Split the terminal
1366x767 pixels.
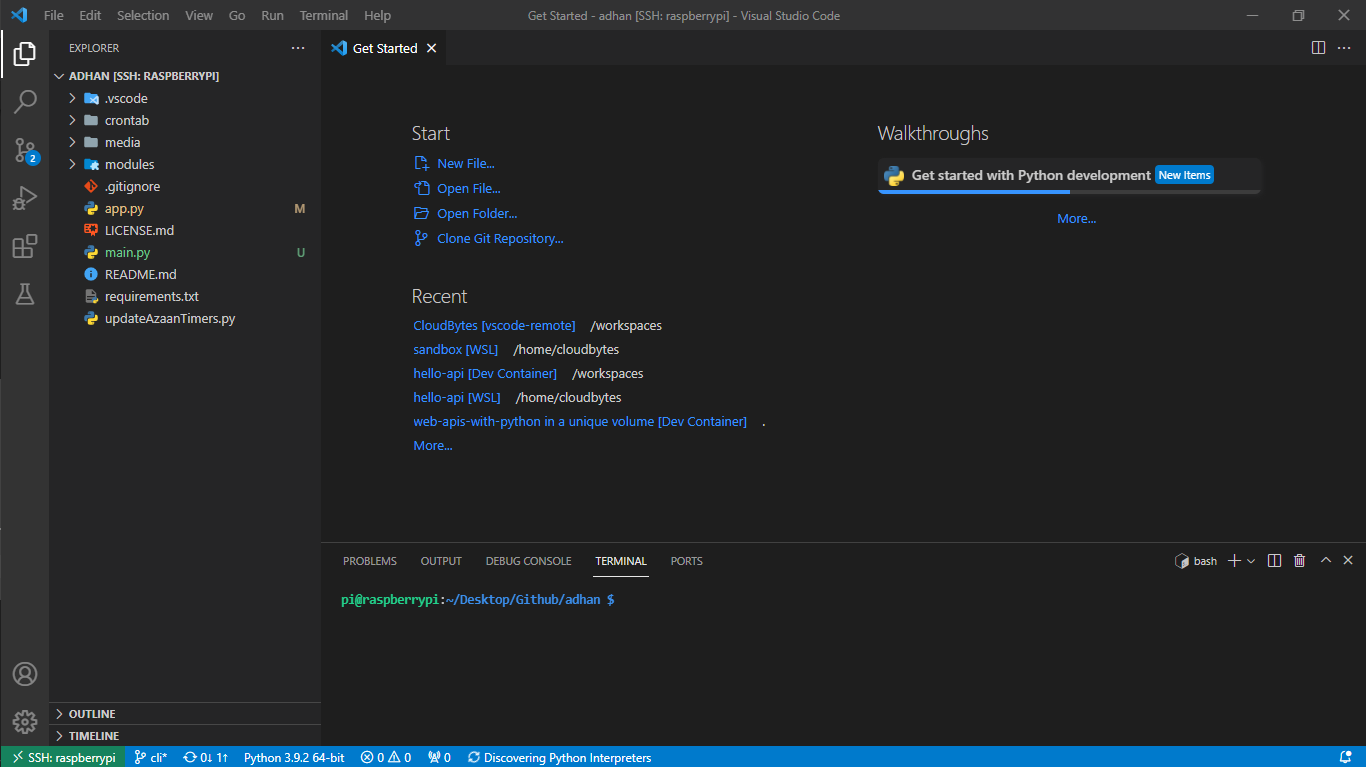(1274, 560)
